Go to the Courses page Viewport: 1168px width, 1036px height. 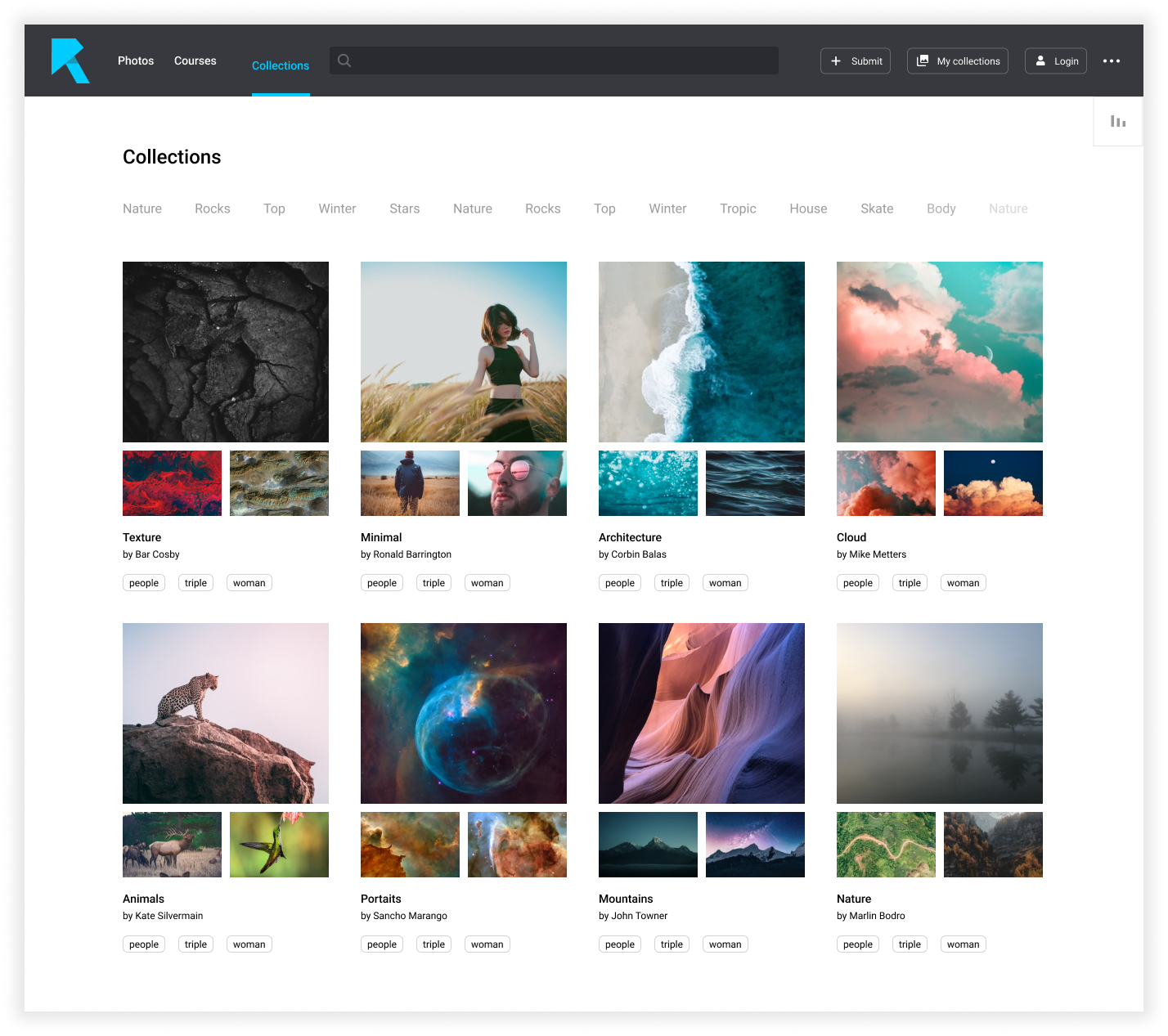tap(195, 61)
